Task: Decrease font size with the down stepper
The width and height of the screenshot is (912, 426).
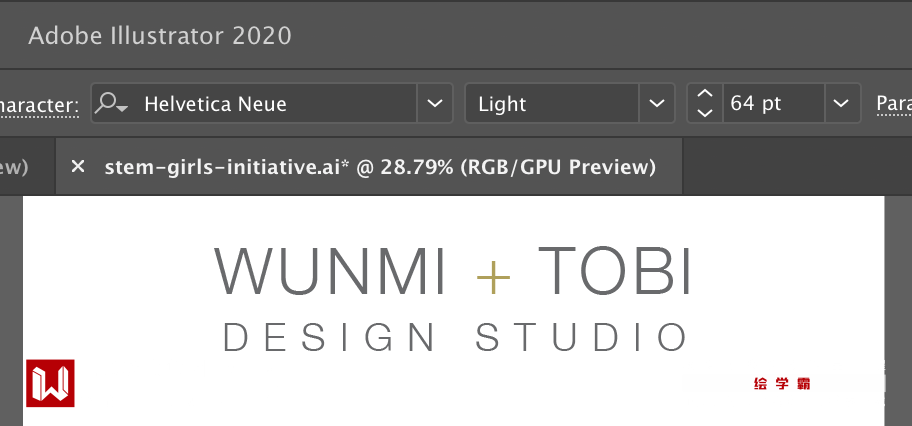Action: pyautogui.click(x=705, y=114)
